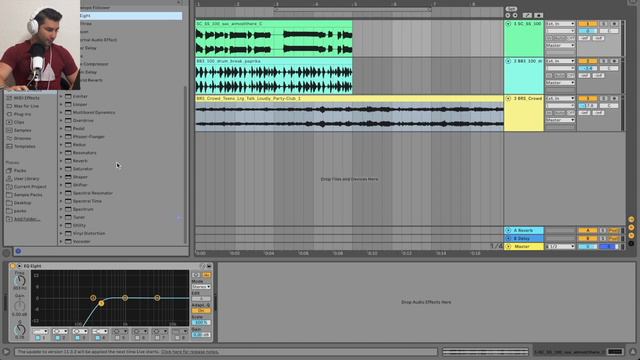The height and width of the screenshot is (360, 640).
Task: Fold the EQ Eight device with its triangle
Action: pyautogui.click(x=19, y=266)
